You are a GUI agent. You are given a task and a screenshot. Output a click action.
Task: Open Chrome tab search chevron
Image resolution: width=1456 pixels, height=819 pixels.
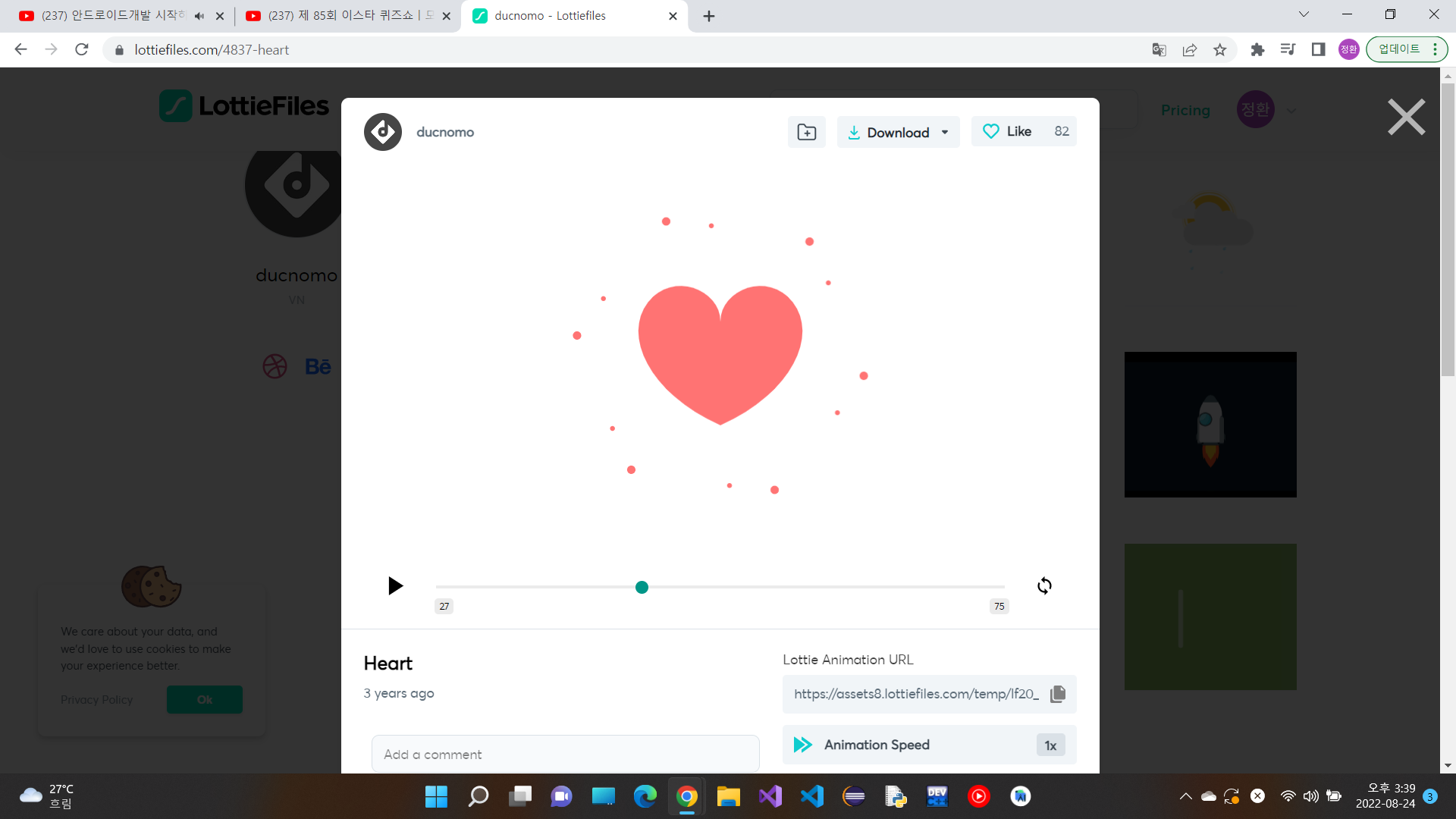(1304, 14)
